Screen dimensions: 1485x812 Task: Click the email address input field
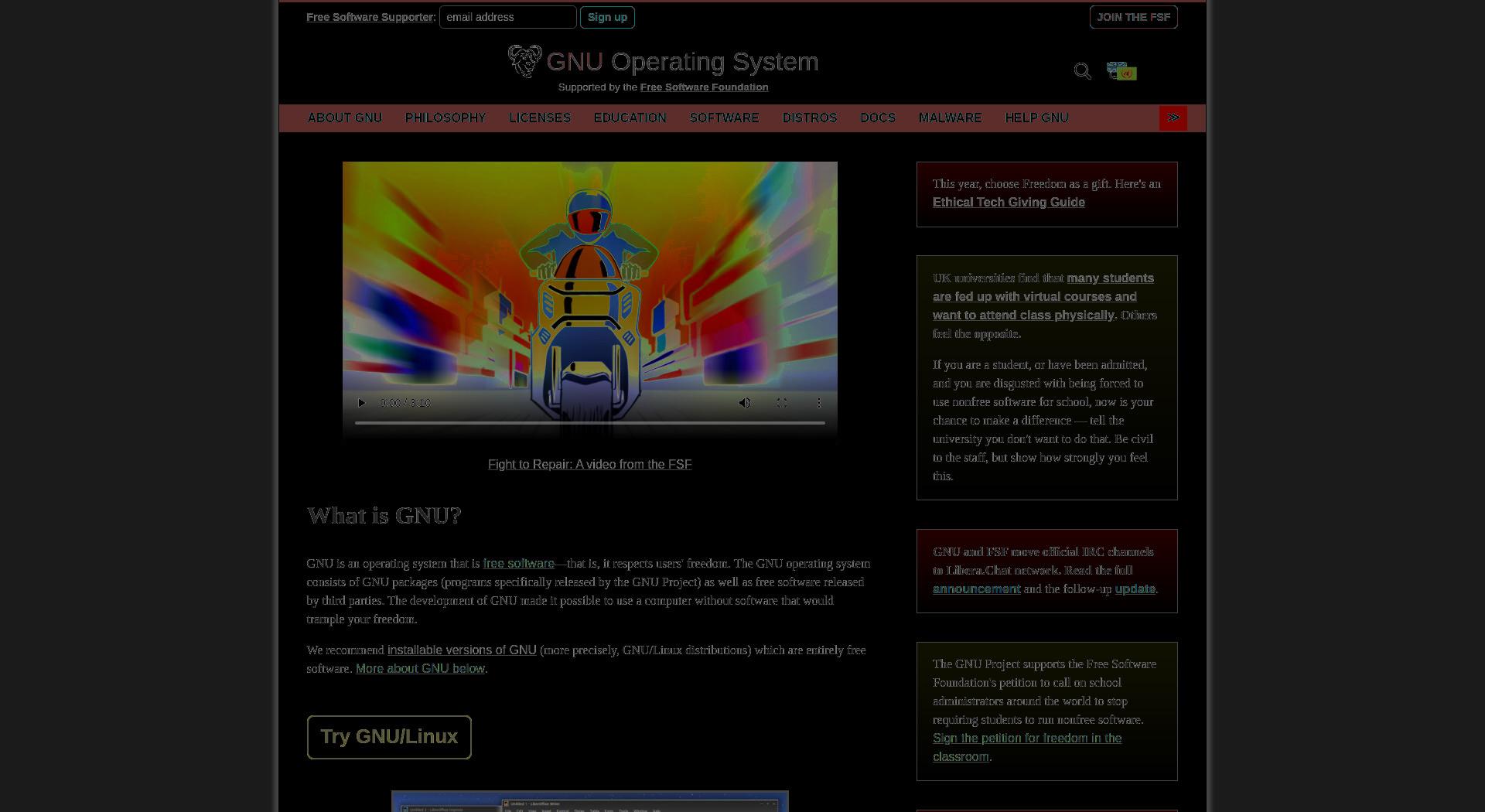point(508,17)
